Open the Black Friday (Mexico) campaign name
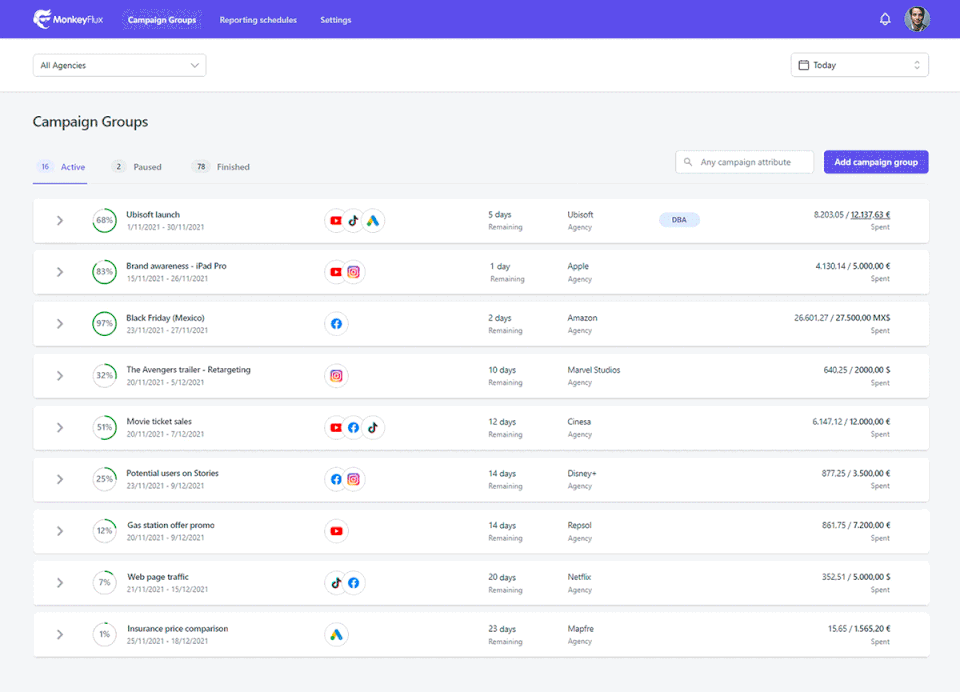The image size is (960, 692). click(x=165, y=318)
